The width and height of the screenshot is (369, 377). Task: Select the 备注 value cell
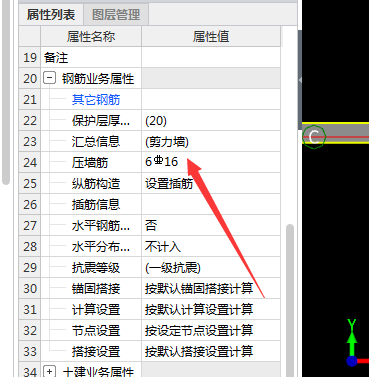click(211, 57)
